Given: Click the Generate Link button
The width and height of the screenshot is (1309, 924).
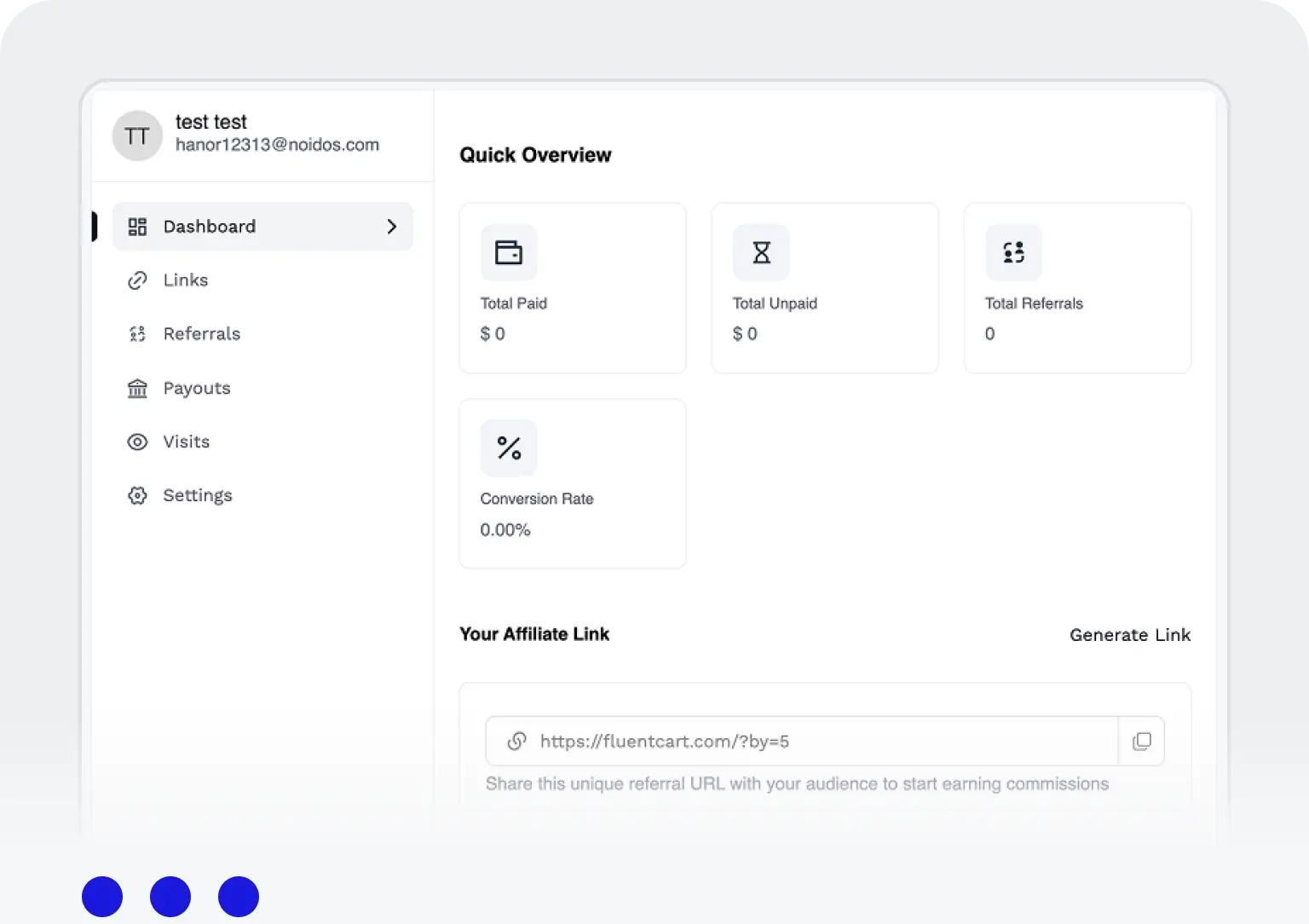Looking at the screenshot, I should click(x=1130, y=634).
